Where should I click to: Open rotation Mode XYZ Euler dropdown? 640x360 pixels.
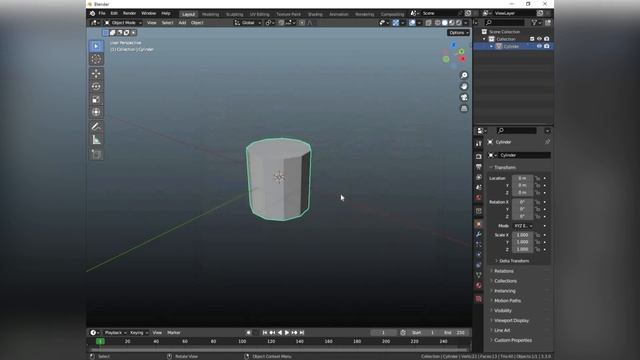523,226
